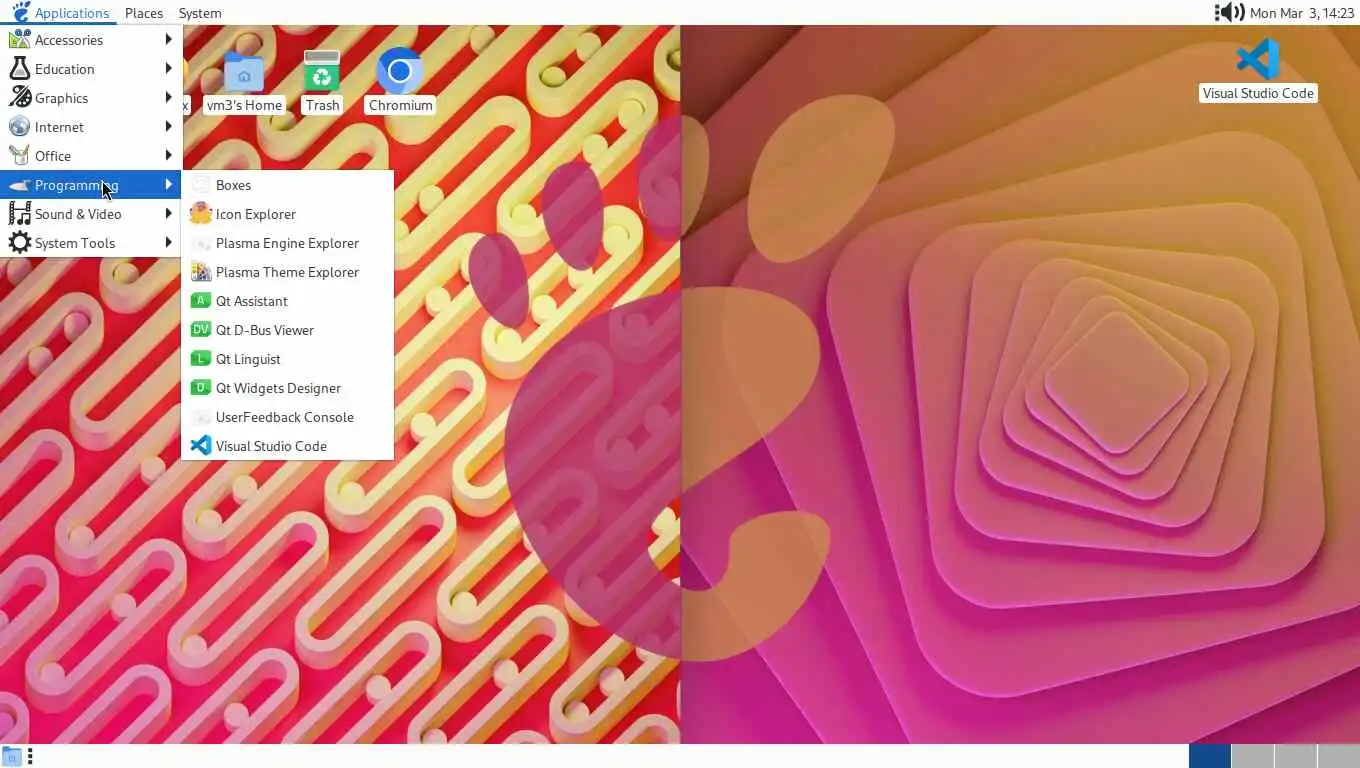Image resolution: width=1360 pixels, height=768 pixels.
Task: Click the show desktop icon in the bottom panel
Action: tap(12, 756)
